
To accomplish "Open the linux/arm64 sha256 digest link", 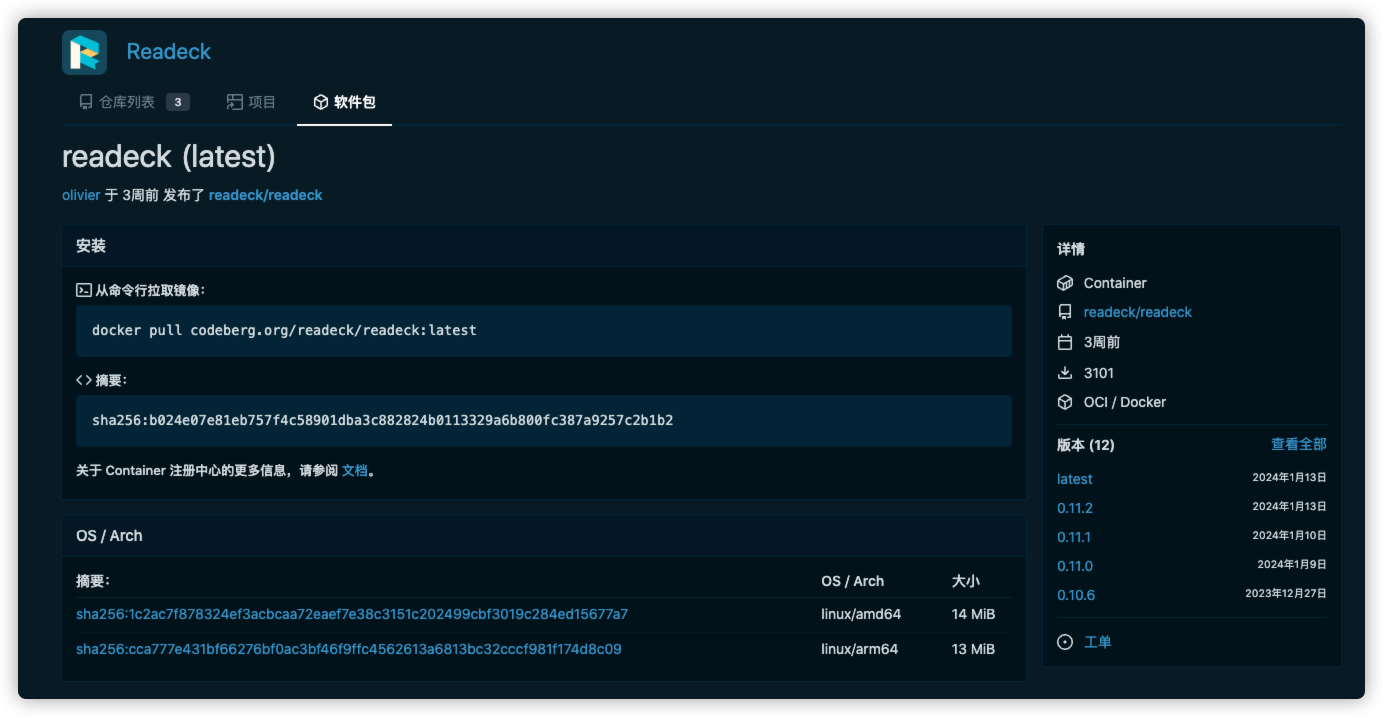I will (x=349, y=649).
